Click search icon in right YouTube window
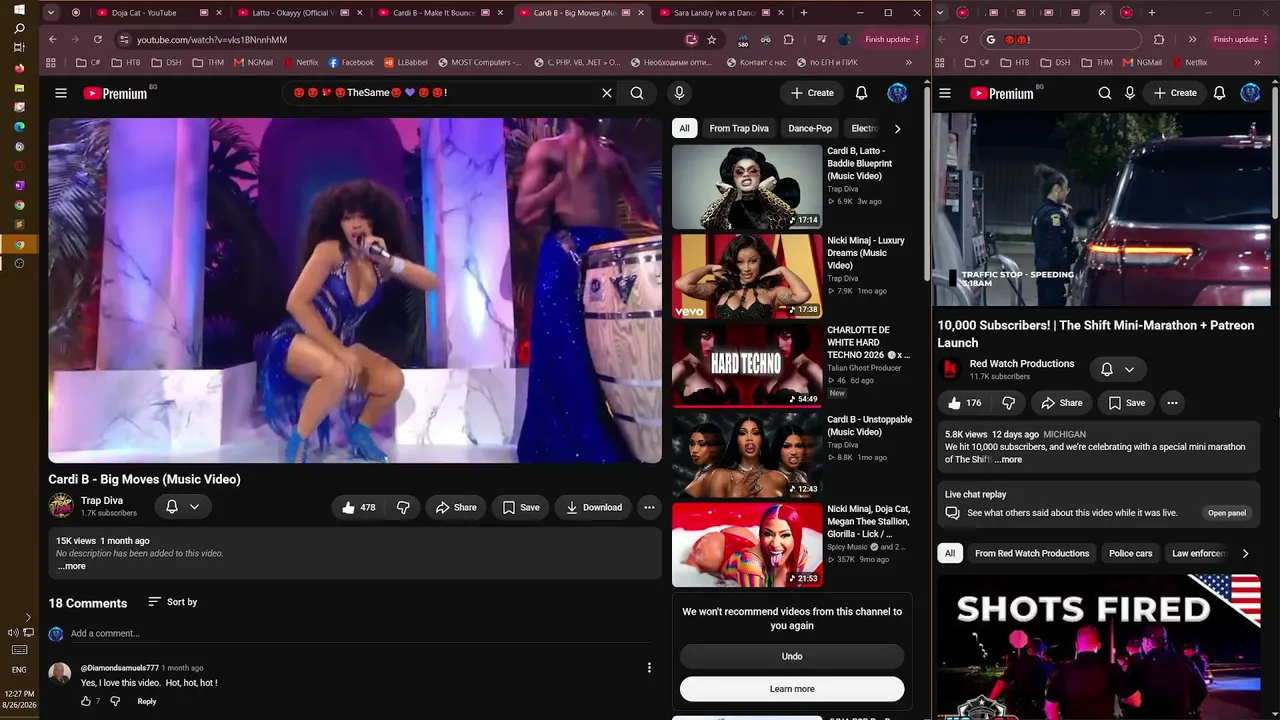Image resolution: width=1280 pixels, height=720 pixels. (1104, 93)
